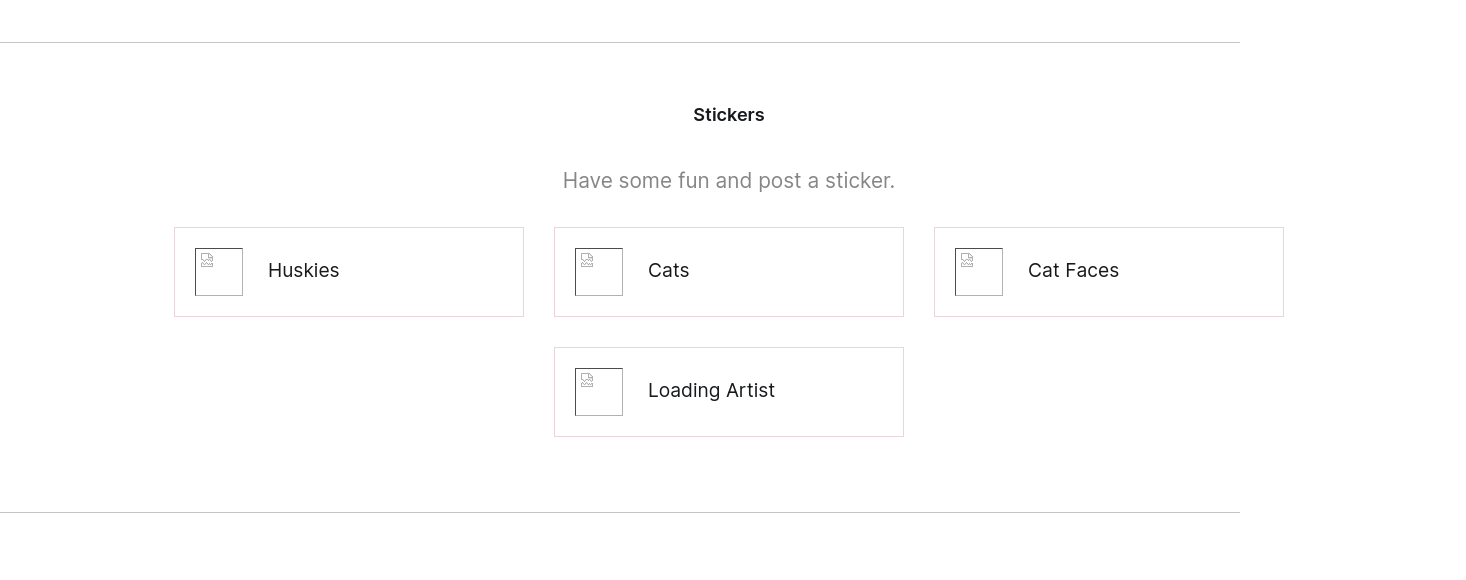Click the Huskies sticker pack image placeholder
Viewport: 1466px width, 580px height.
(219, 272)
